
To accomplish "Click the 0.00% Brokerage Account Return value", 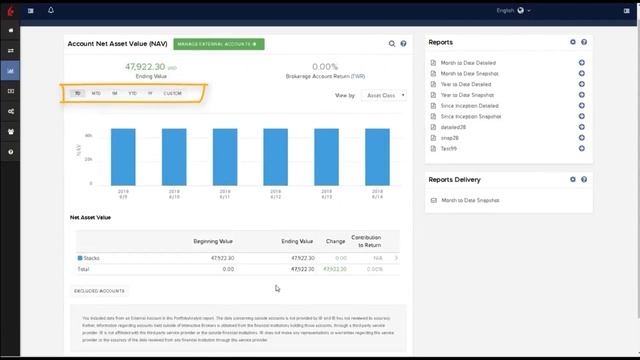I will 325,67.
